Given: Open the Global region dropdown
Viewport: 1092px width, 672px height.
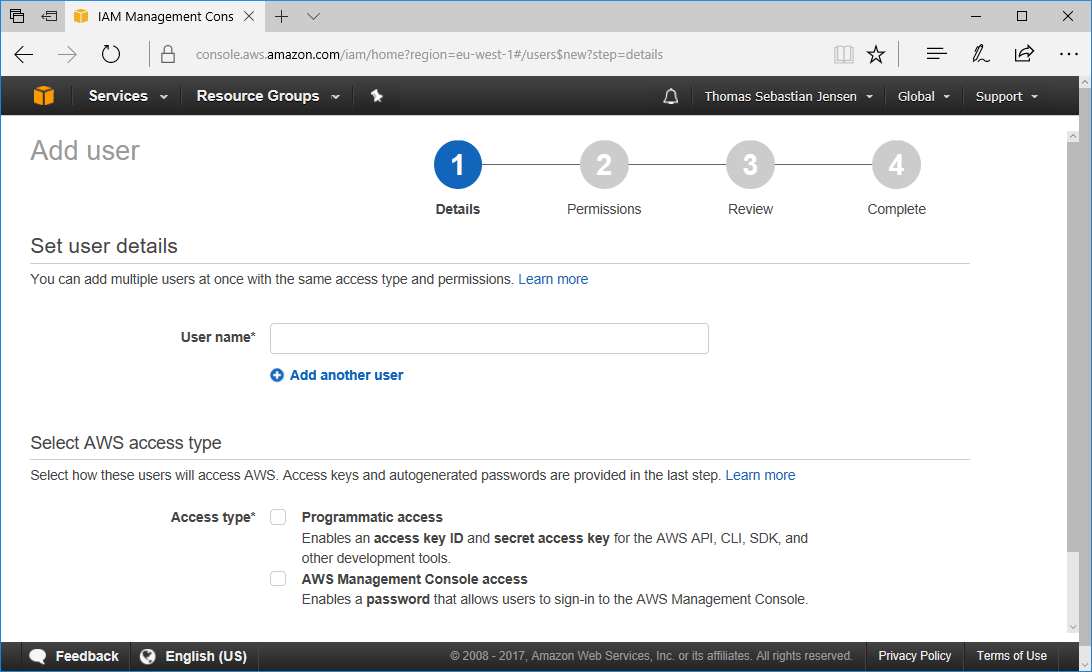Looking at the screenshot, I should click(924, 96).
